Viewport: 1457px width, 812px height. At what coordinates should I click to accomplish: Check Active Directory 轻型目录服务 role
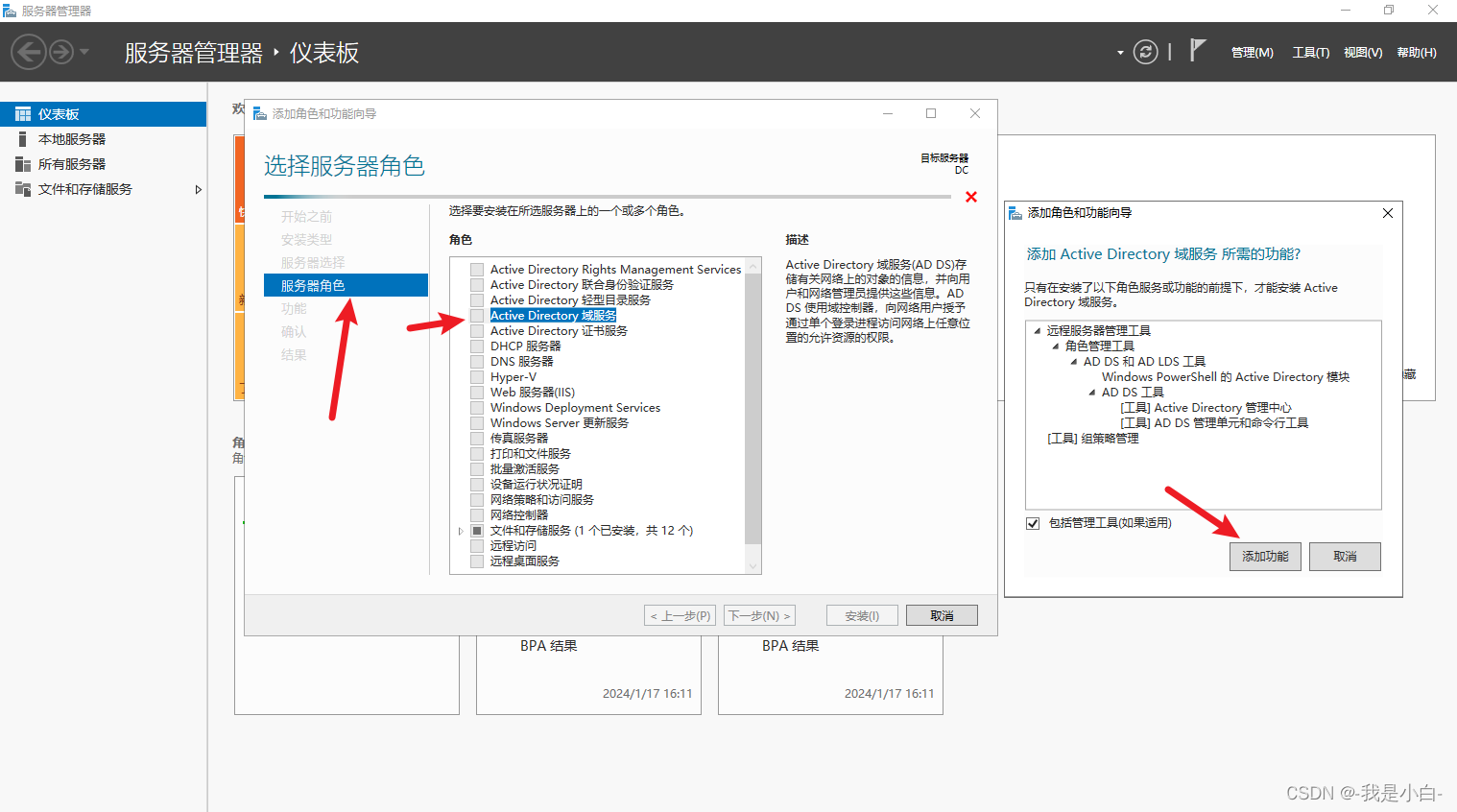coord(477,300)
